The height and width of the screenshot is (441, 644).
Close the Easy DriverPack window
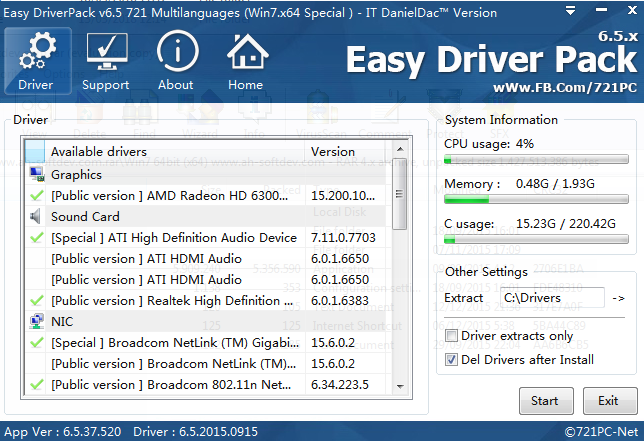632,10
